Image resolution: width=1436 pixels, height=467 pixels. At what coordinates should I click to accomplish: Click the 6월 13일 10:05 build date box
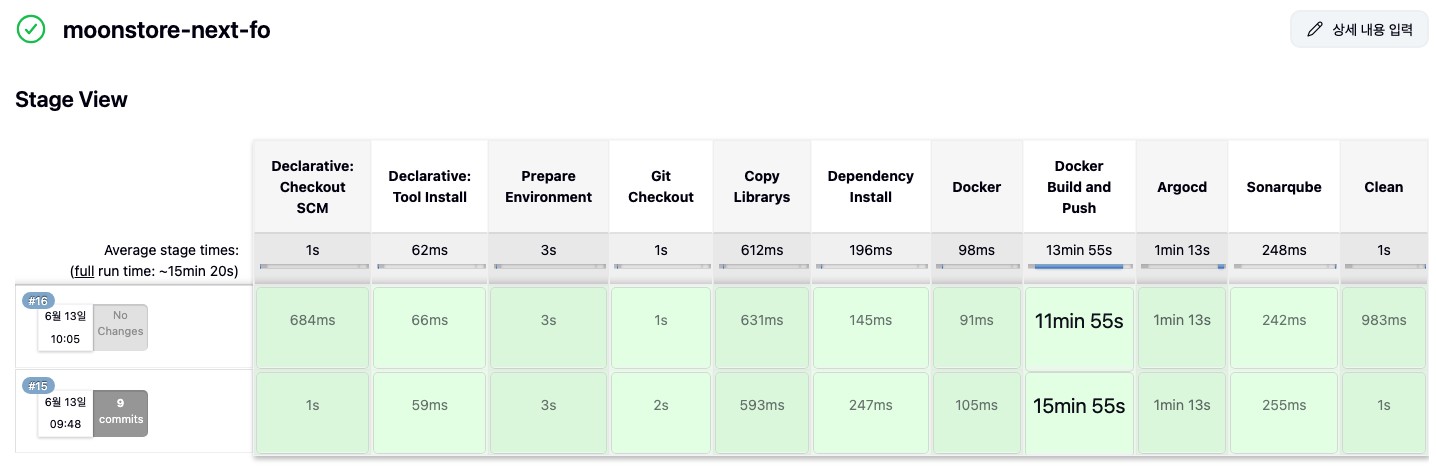pos(65,328)
